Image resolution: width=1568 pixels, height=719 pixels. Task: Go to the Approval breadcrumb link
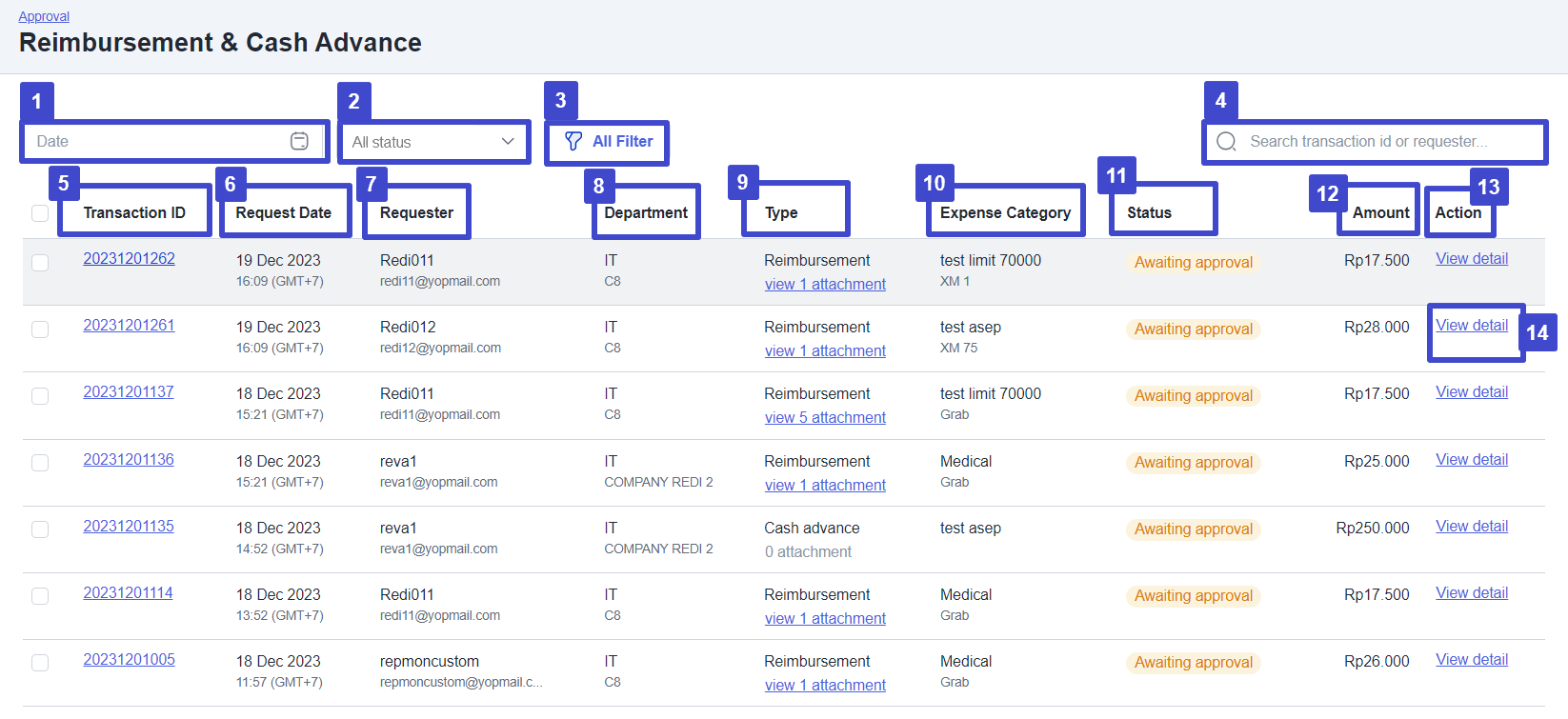click(44, 16)
